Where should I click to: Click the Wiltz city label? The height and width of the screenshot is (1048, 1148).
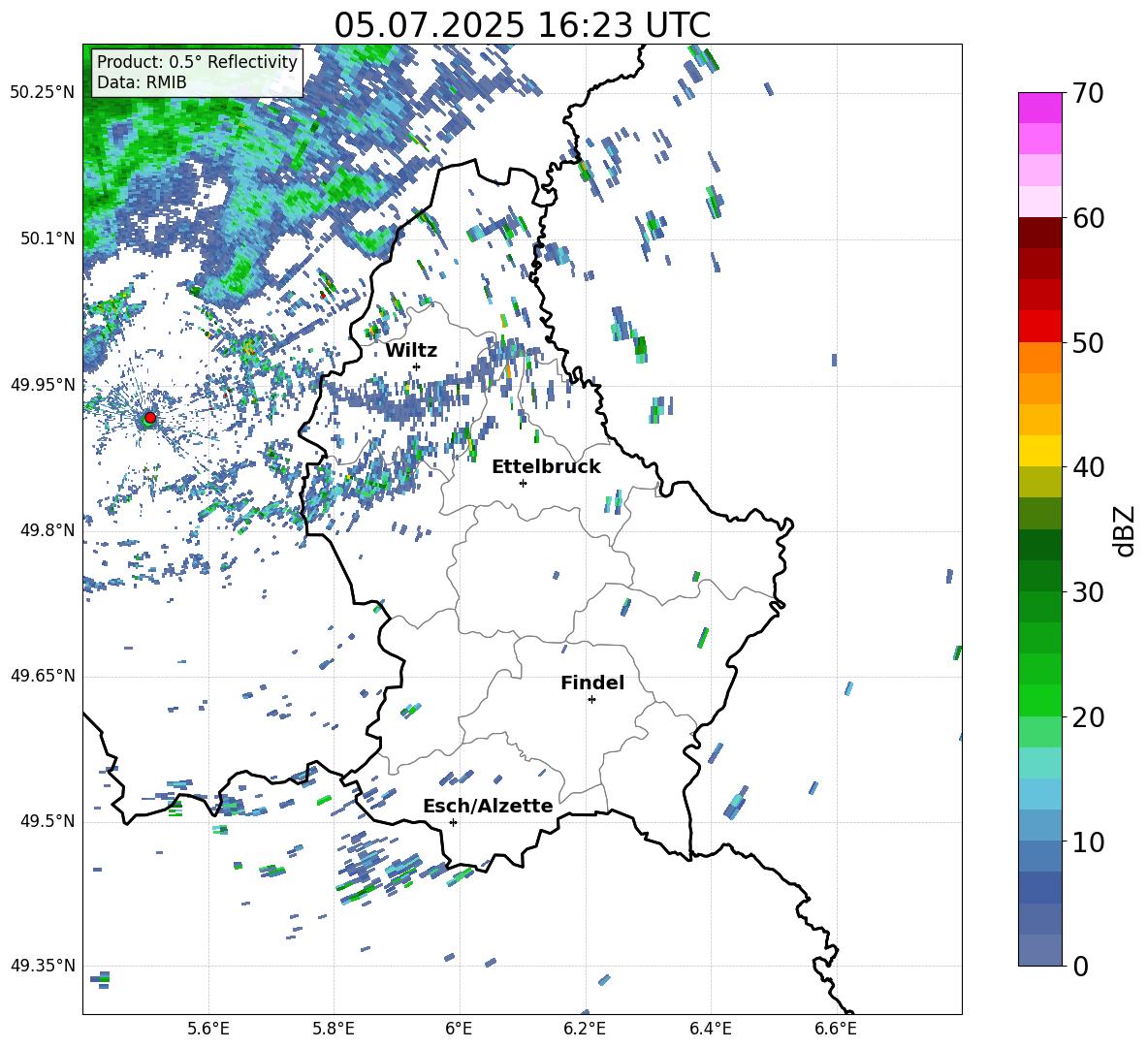pos(411,351)
